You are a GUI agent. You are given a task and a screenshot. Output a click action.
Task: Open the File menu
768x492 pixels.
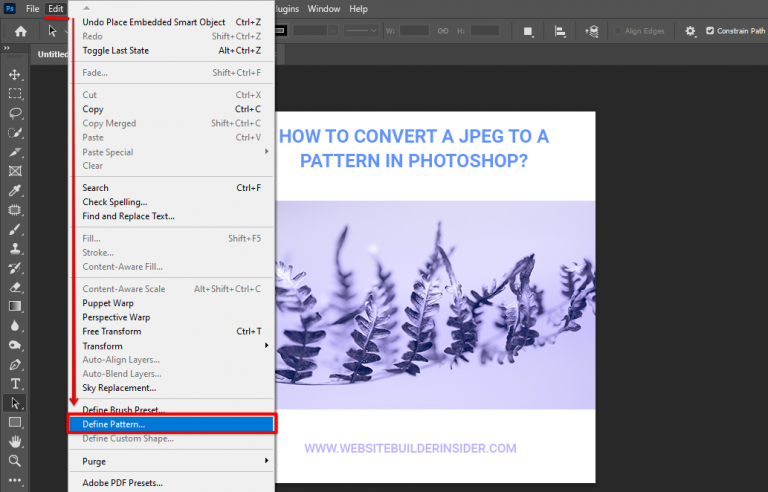[x=32, y=9]
